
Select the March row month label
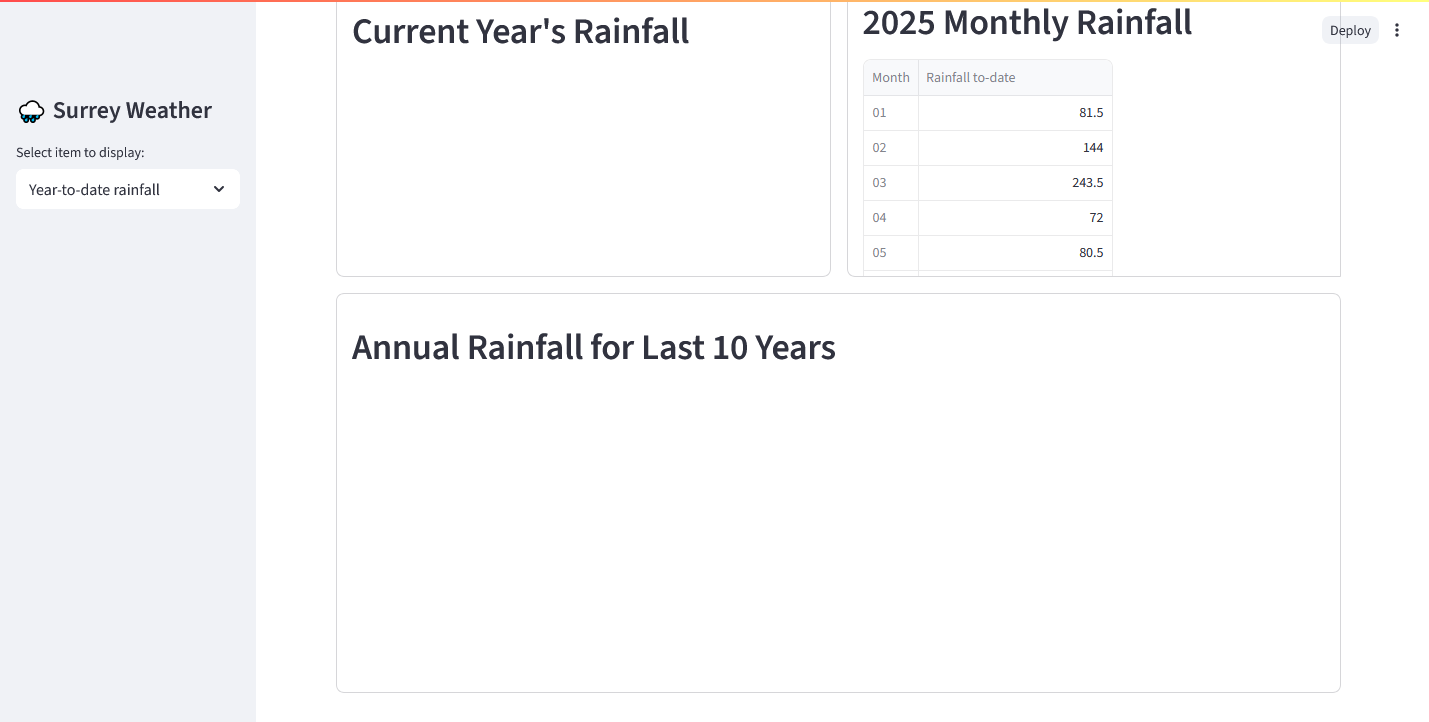(879, 182)
